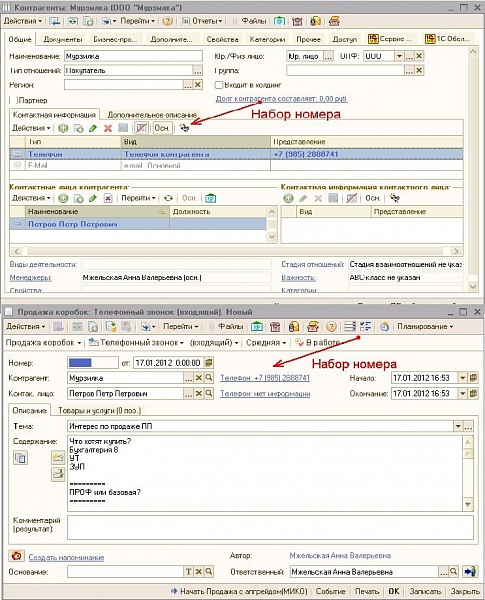Image resolution: width=485 pixels, height=600 pixels.
Task: Click the arrow icon next to Ответственный field
Action: tap(470, 572)
